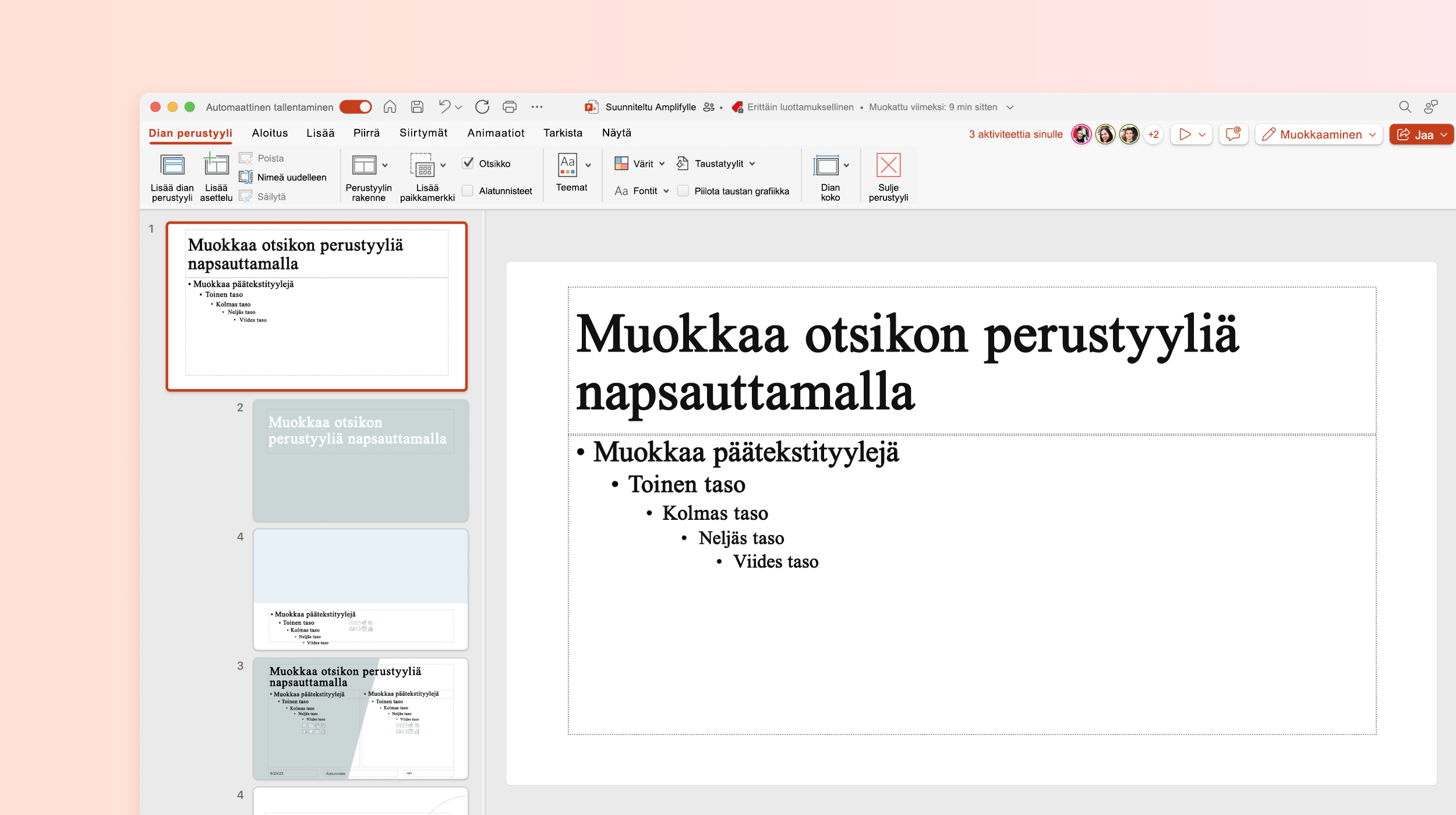1456x815 pixels.
Task: Switch to the Siirtymät tab
Action: point(423,133)
